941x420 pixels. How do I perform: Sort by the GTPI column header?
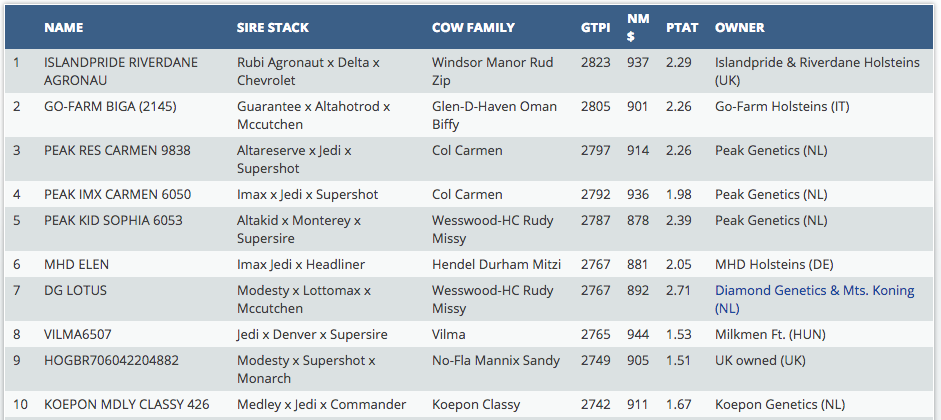[595, 28]
